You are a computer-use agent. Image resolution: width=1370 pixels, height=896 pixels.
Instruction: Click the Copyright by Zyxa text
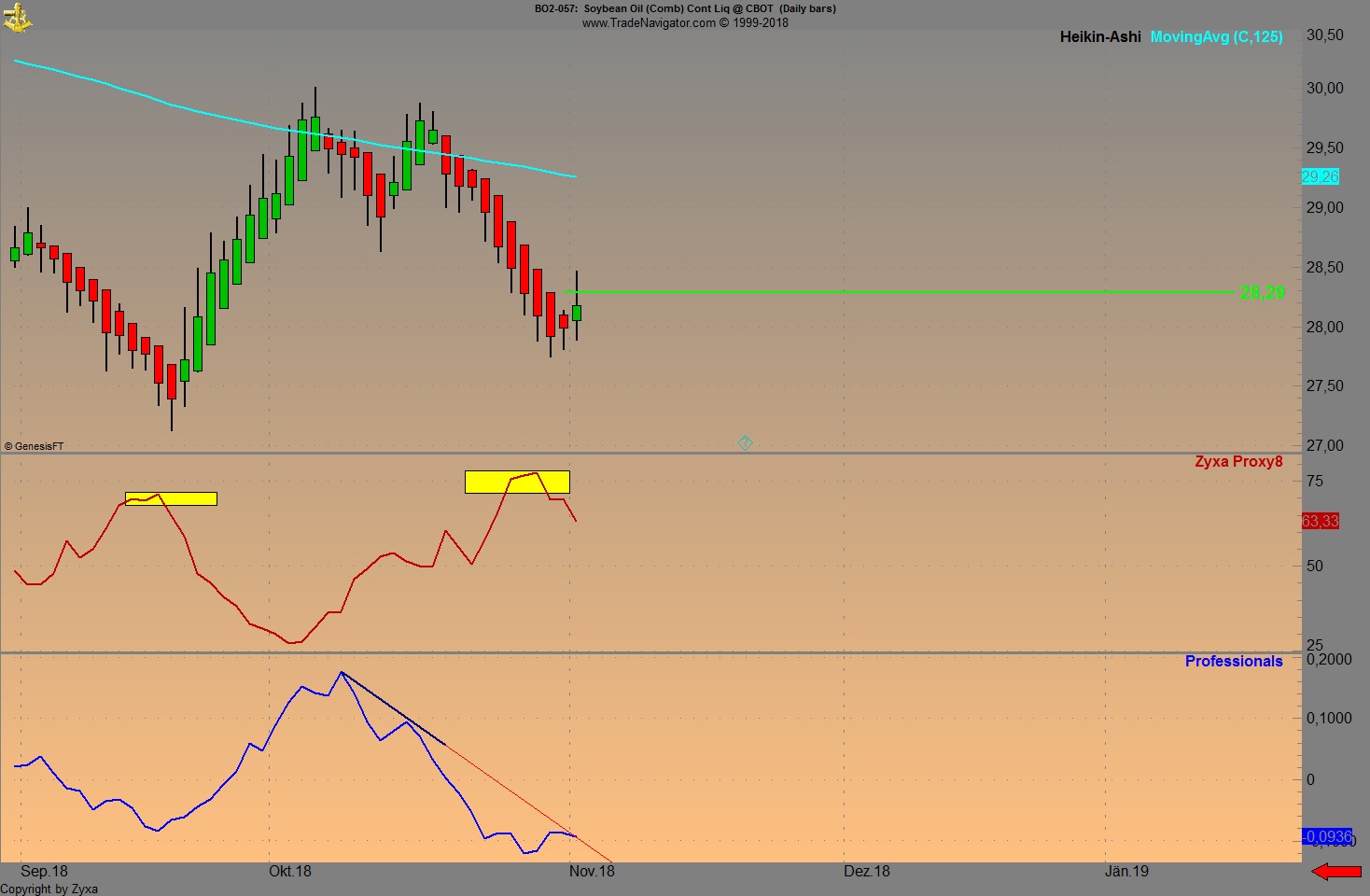point(49,889)
